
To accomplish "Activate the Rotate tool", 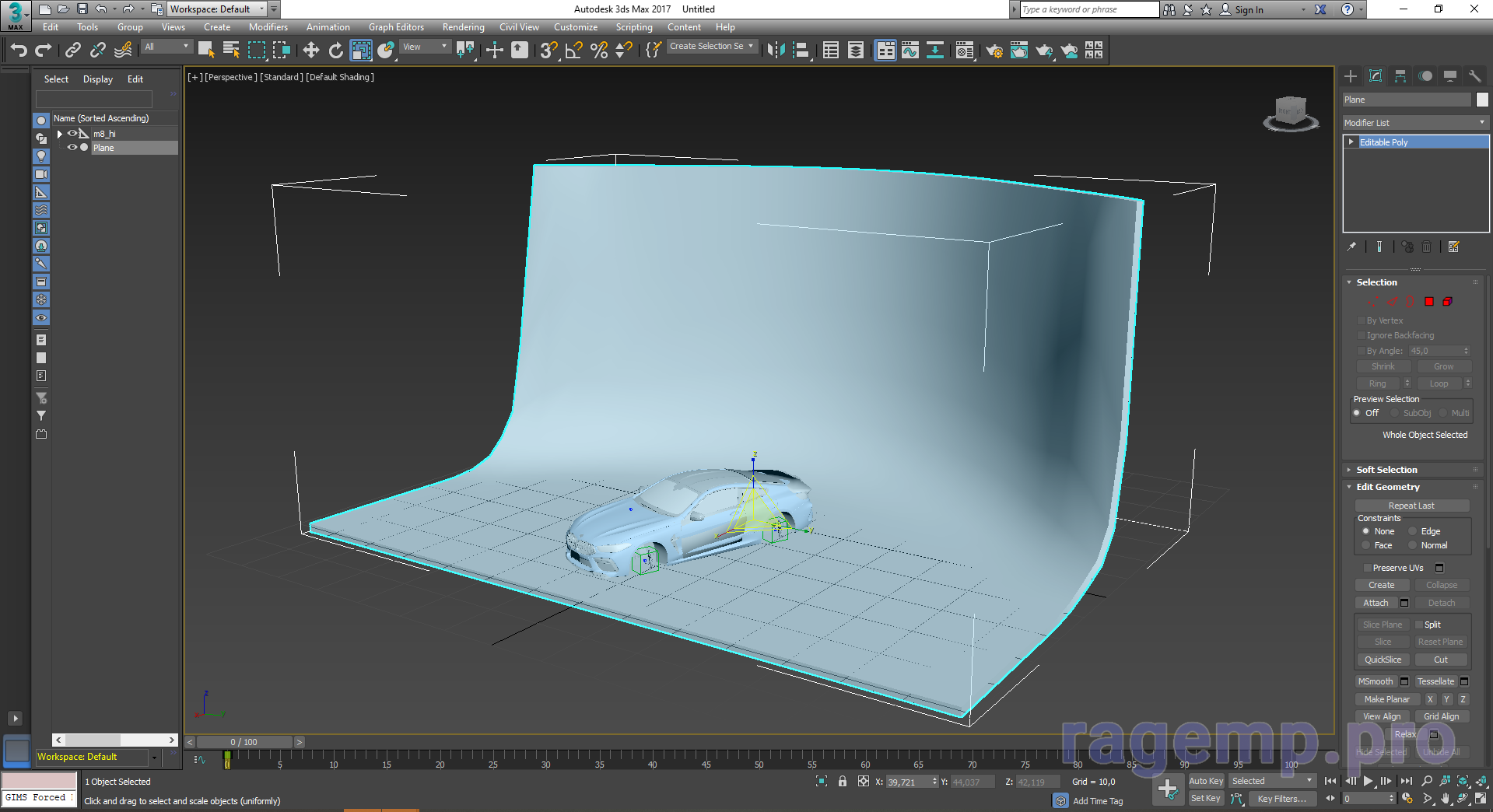I will click(x=335, y=51).
